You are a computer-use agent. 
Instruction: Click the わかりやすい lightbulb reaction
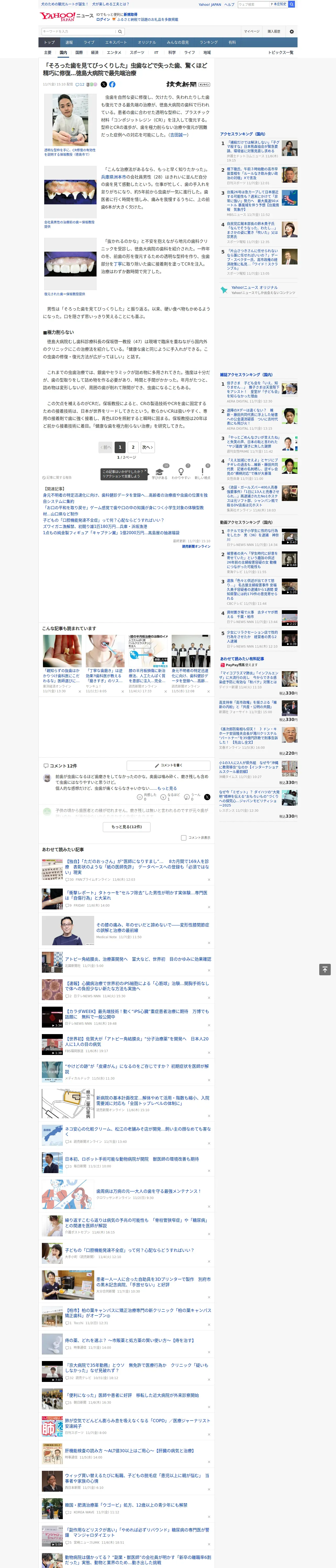click(181, 472)
